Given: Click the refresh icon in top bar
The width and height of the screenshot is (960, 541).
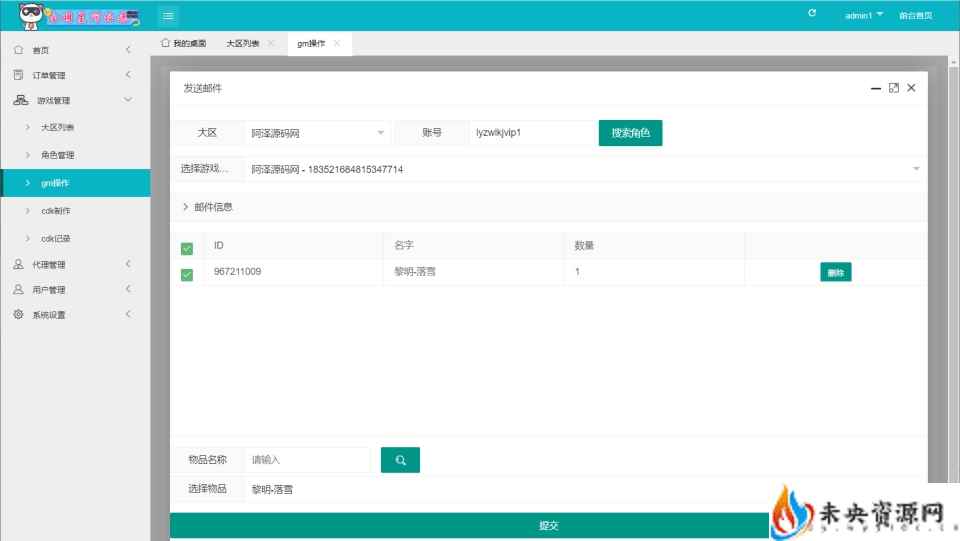Looking at the screenshot, I should (x=812, y=14).
